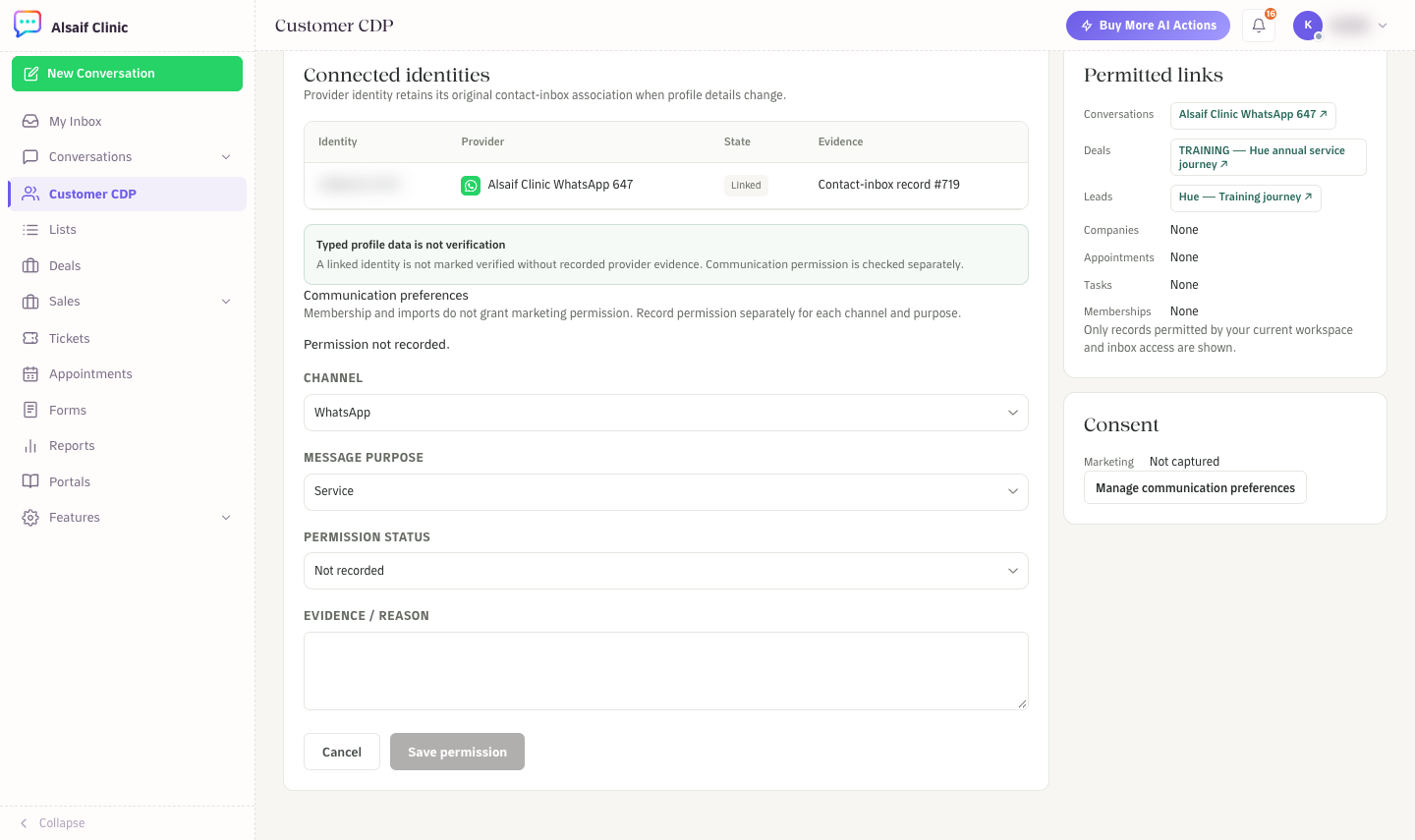Viewport: 1415px width, 840px height.
Task: Click the Forms document icon
Action: [x=30, y=410]
